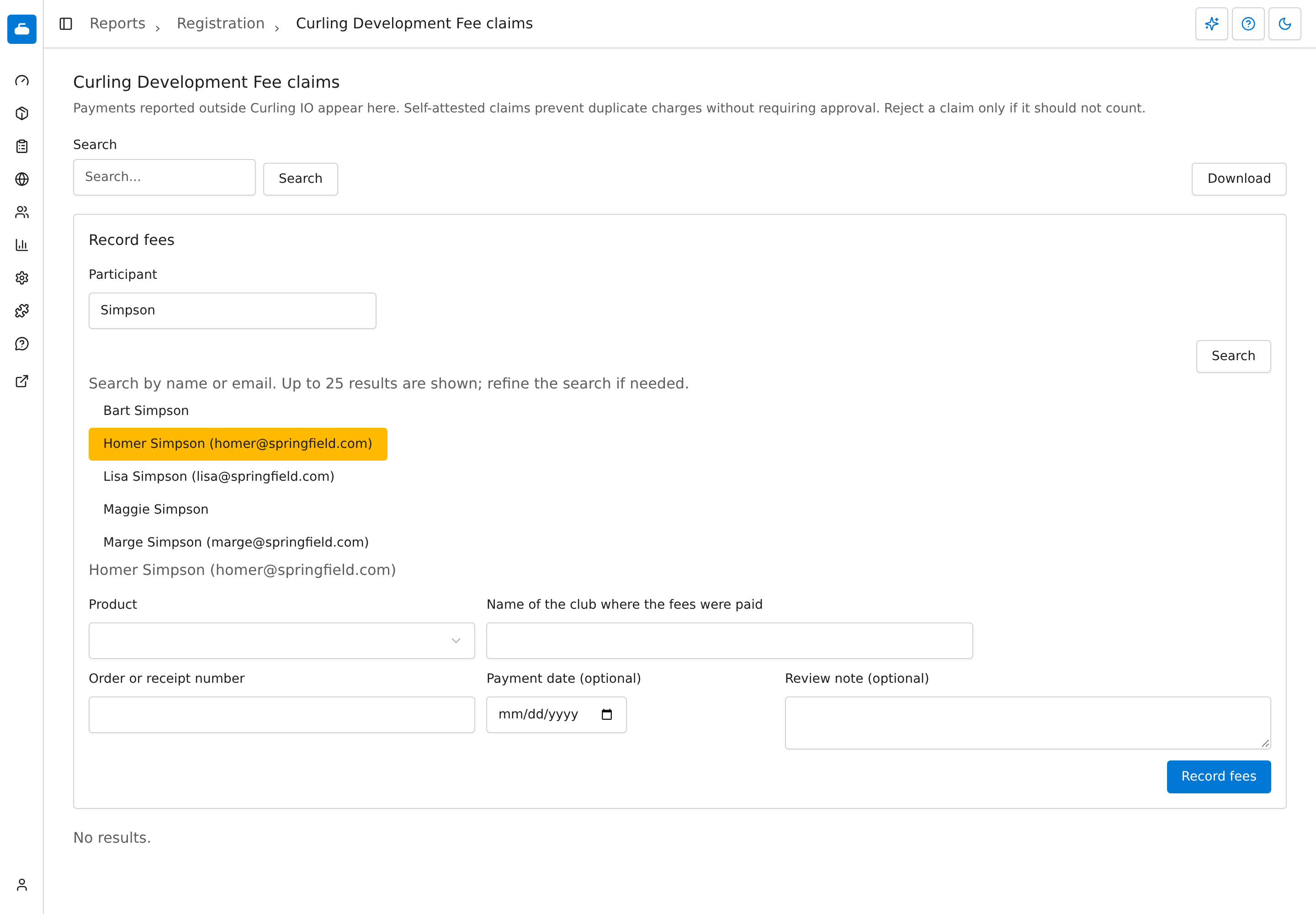The width and height of the screenshot is (1316, 914).
Task: Open the settings gear icon in sidebar
Action: [x=22, y=278]
